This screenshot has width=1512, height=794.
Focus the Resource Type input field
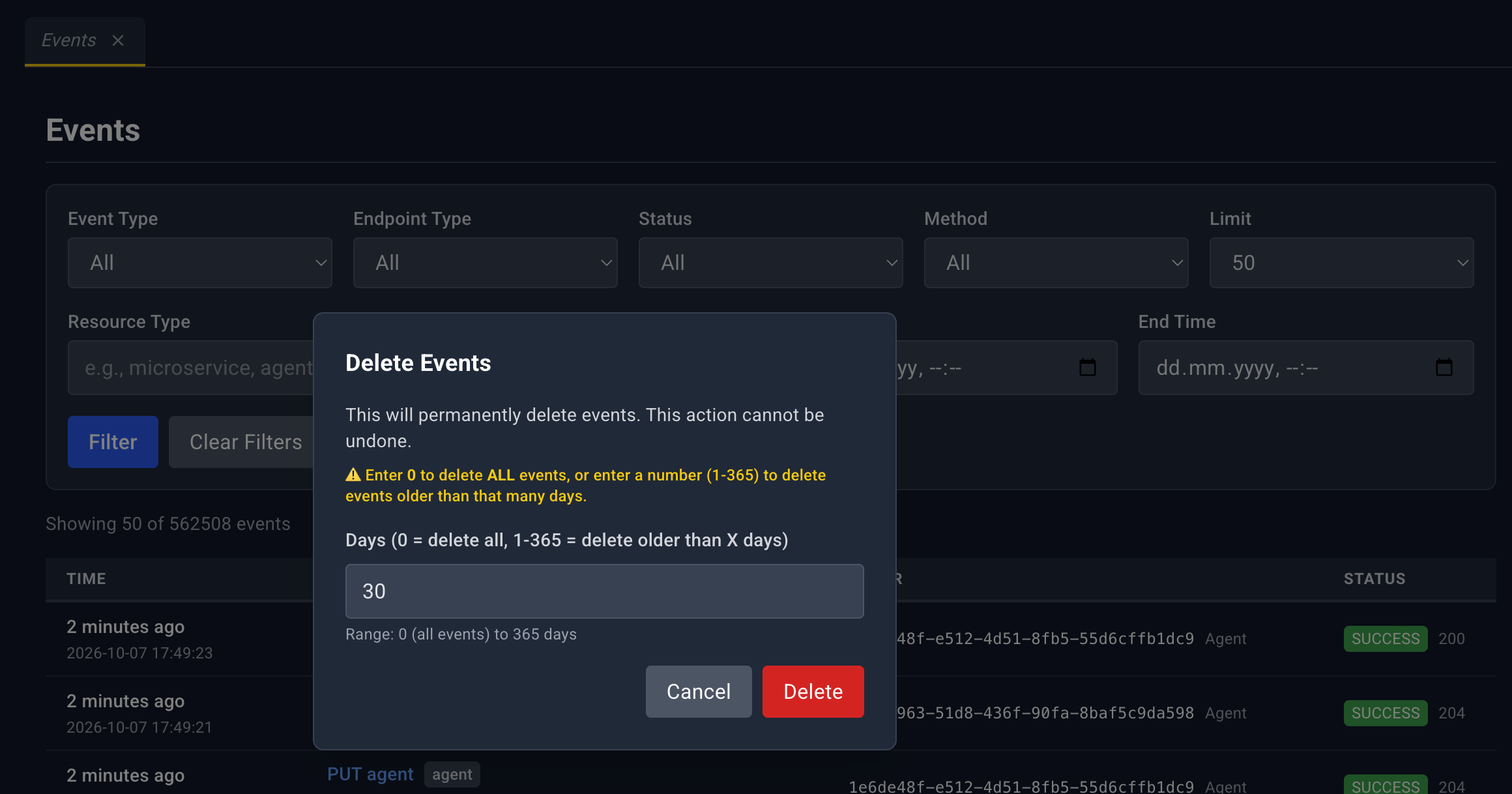pos(191,368)
